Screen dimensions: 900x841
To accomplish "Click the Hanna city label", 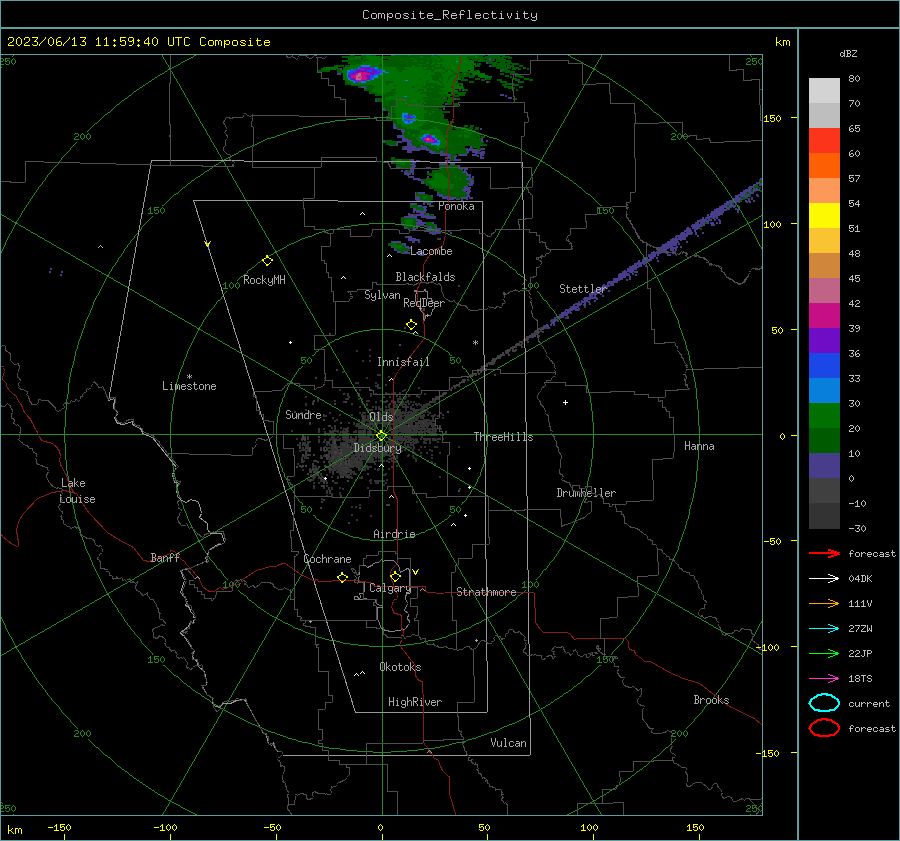I will 699,446.
